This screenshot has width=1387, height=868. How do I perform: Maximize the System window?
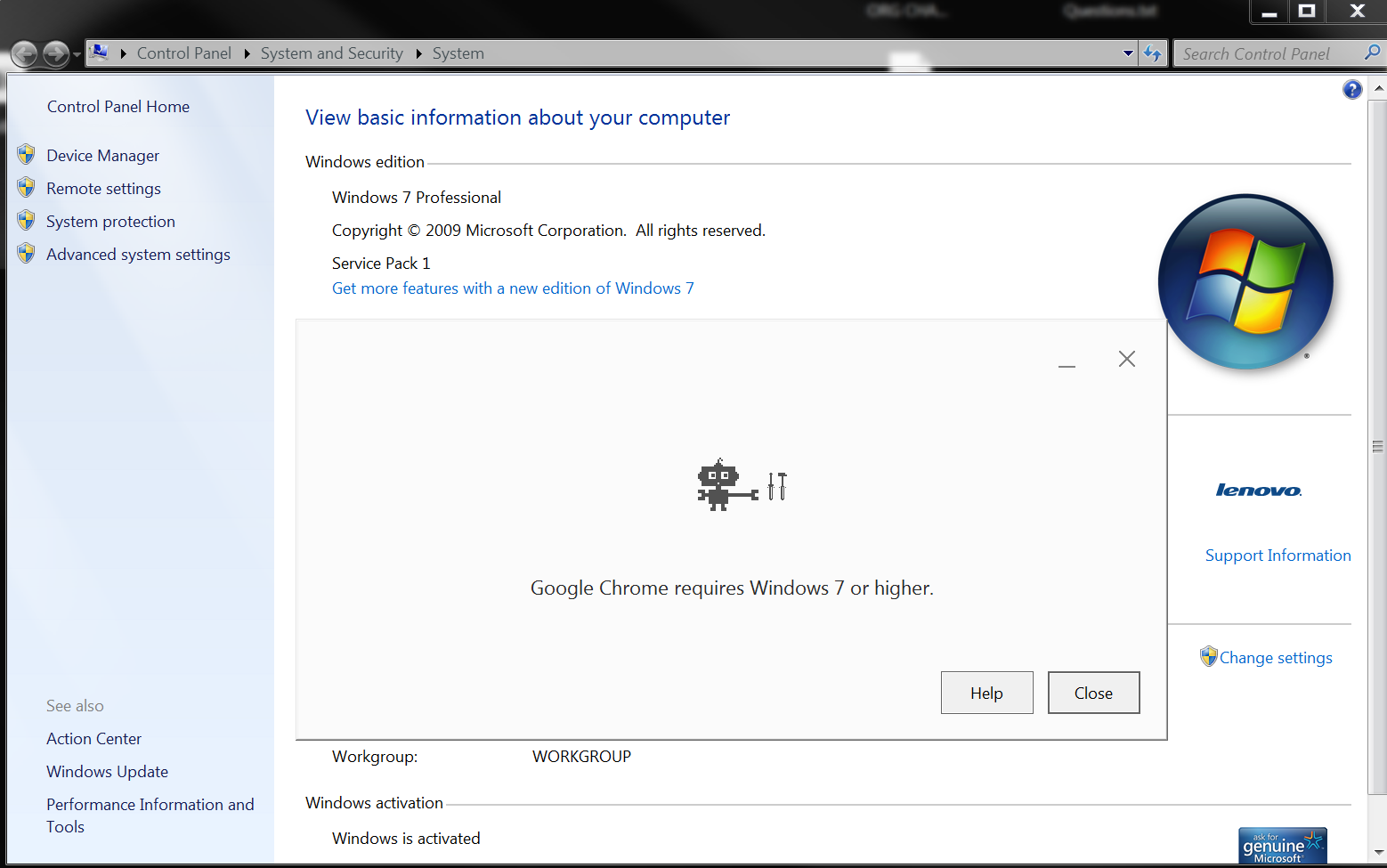click(x=1307, y=12)
